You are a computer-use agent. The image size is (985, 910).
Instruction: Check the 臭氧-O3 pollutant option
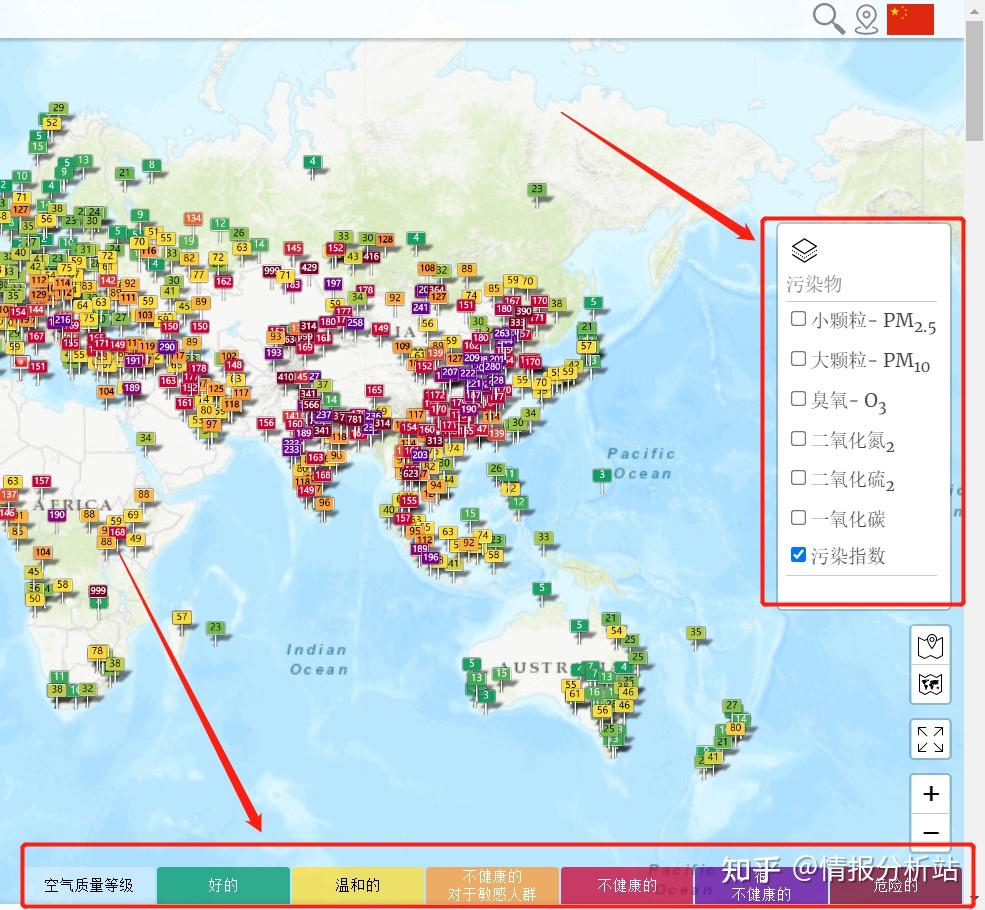pos(798,398)
